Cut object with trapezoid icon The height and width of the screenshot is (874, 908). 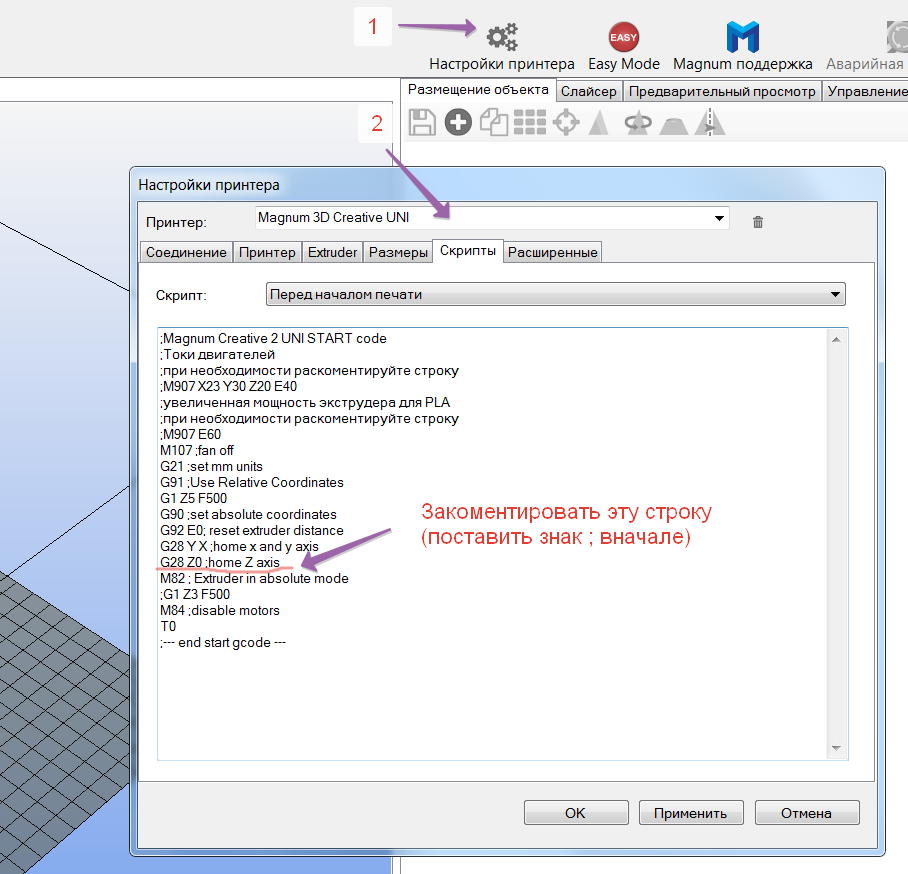[673, 124]
